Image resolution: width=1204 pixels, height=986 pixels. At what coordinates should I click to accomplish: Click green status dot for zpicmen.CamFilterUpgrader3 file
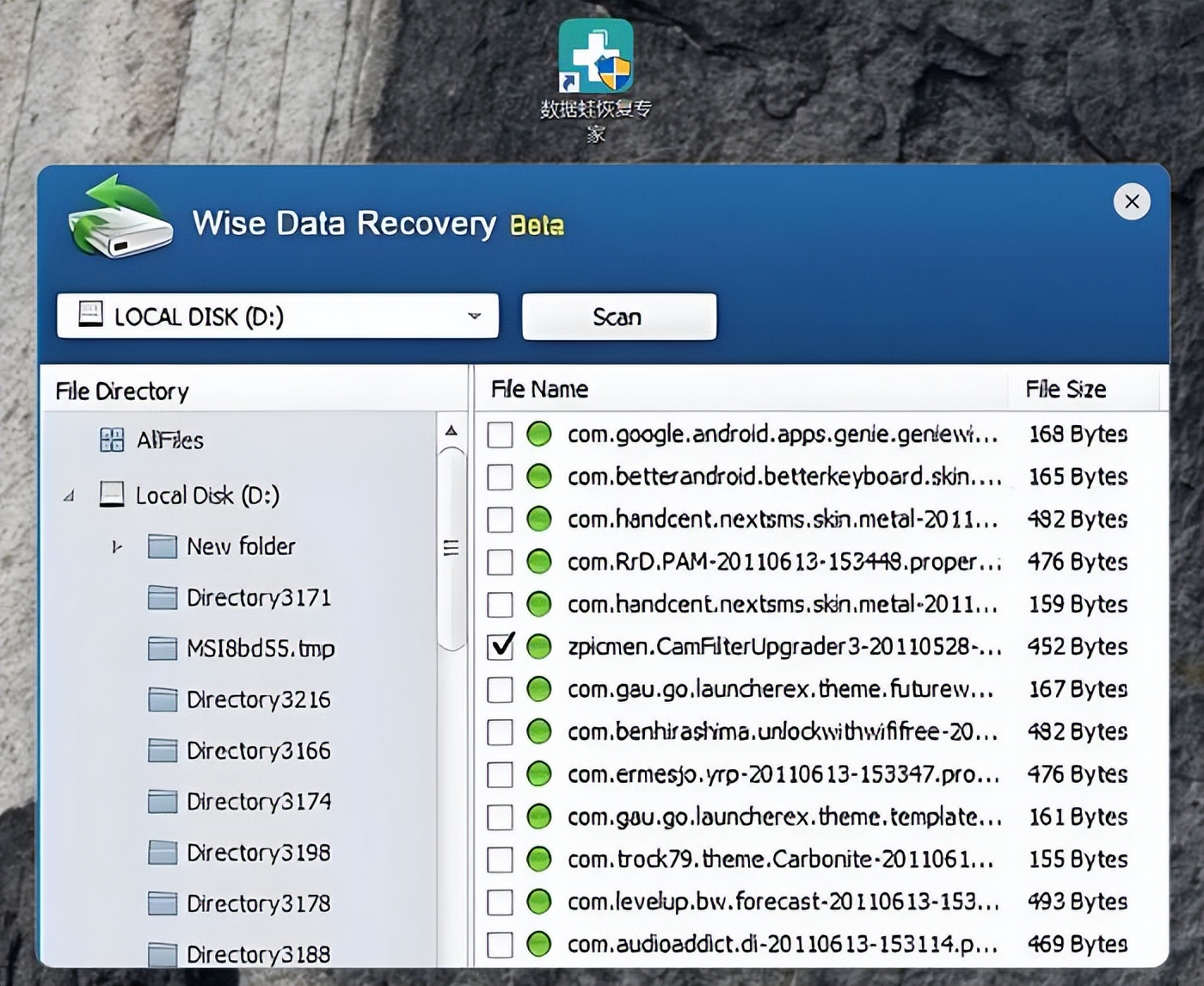[539, 646]
